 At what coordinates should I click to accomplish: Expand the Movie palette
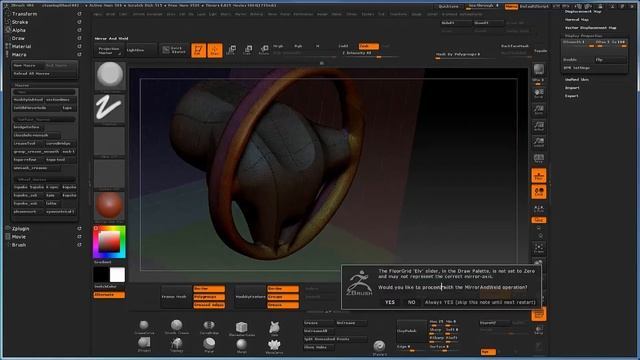point(19,237)
